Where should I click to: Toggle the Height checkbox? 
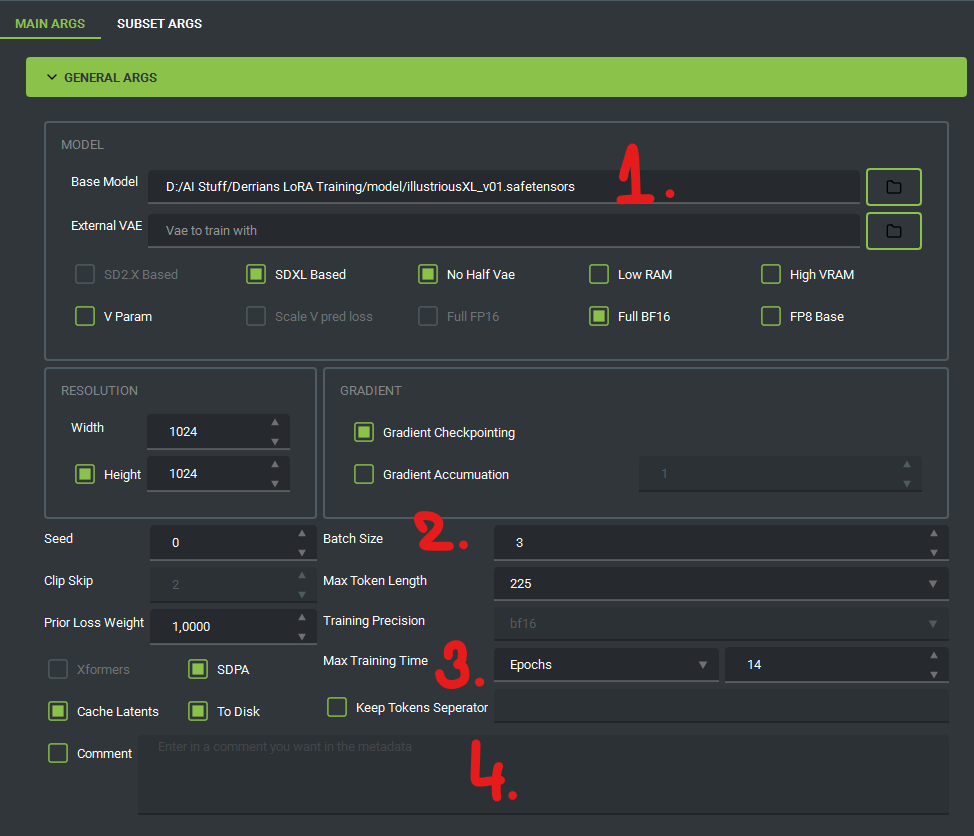pos(84,474)
